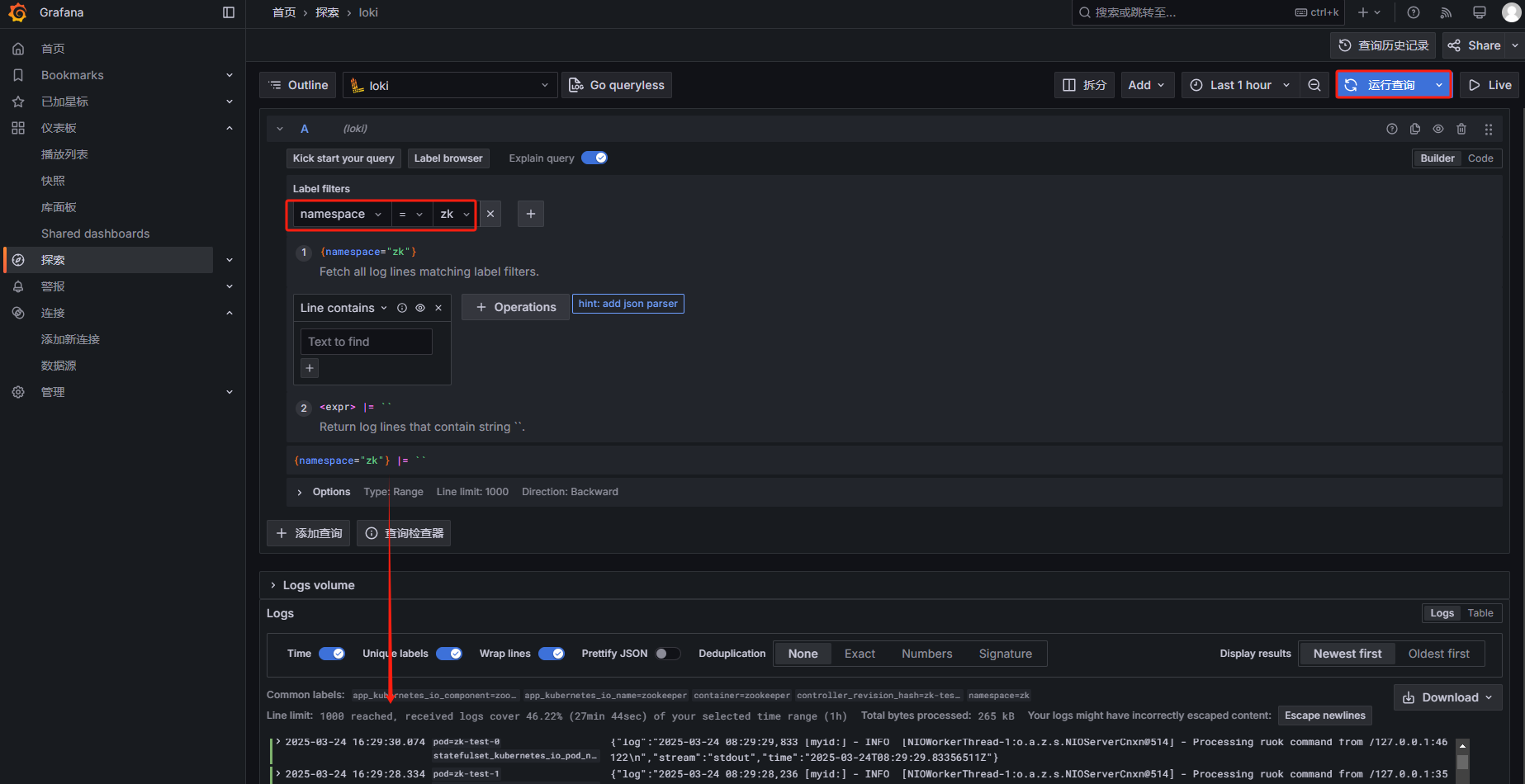This screenshot has width=1525, height=784.
Task: Click the 仪表板 dashboards grid icon
Action: [x=18, y=128]
